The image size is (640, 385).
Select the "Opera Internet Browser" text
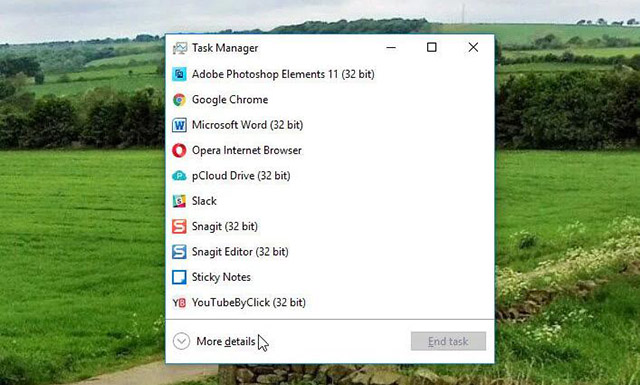247,150
